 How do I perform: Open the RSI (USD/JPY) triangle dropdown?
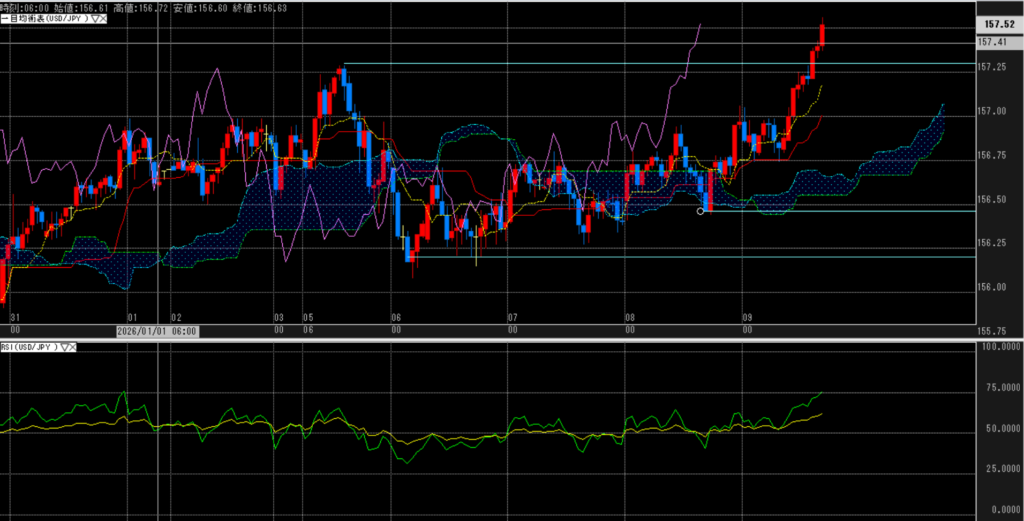coord(63,347)
